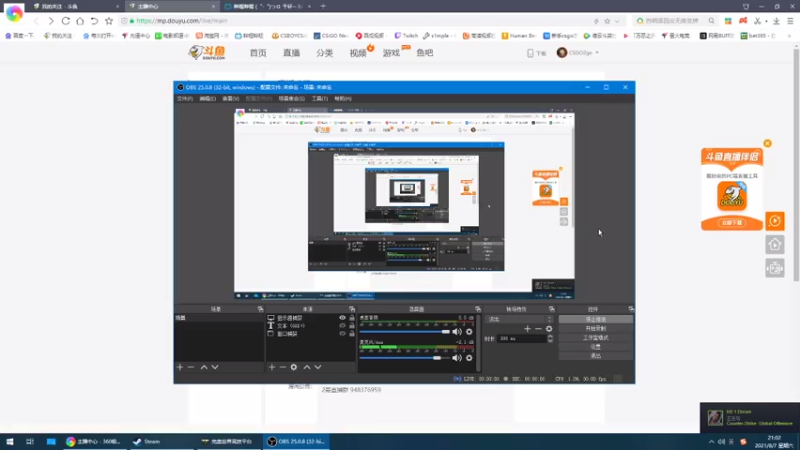Pop out the Controls dock panel
The width and height of the screenshot is (800, 450).
click(x=631, y=309)
